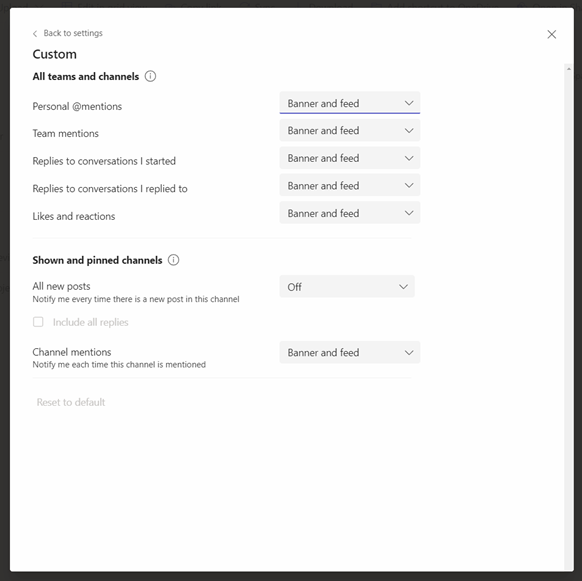Image resolution: width=582 pixels, height=581 pixels.
Task: Click 'Notify me every time there is a new post' text
Action: point(136,299)
